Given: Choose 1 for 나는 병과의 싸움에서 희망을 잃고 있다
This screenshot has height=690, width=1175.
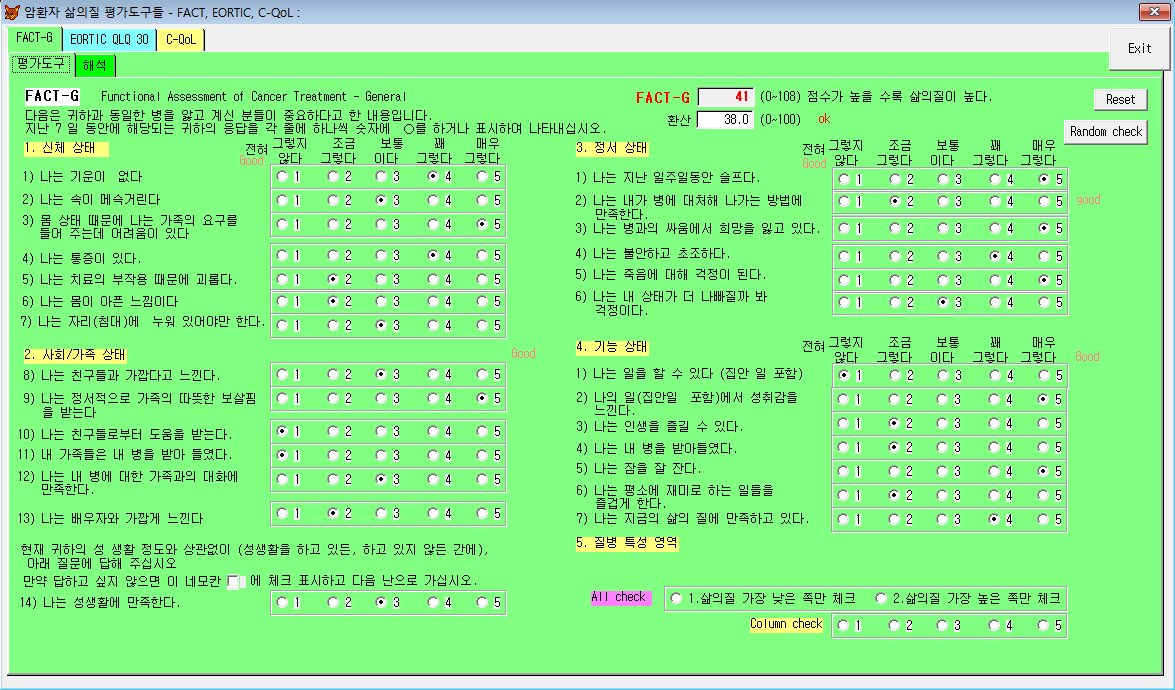Looking at the screenshot, I should click(x=845, y=229).
